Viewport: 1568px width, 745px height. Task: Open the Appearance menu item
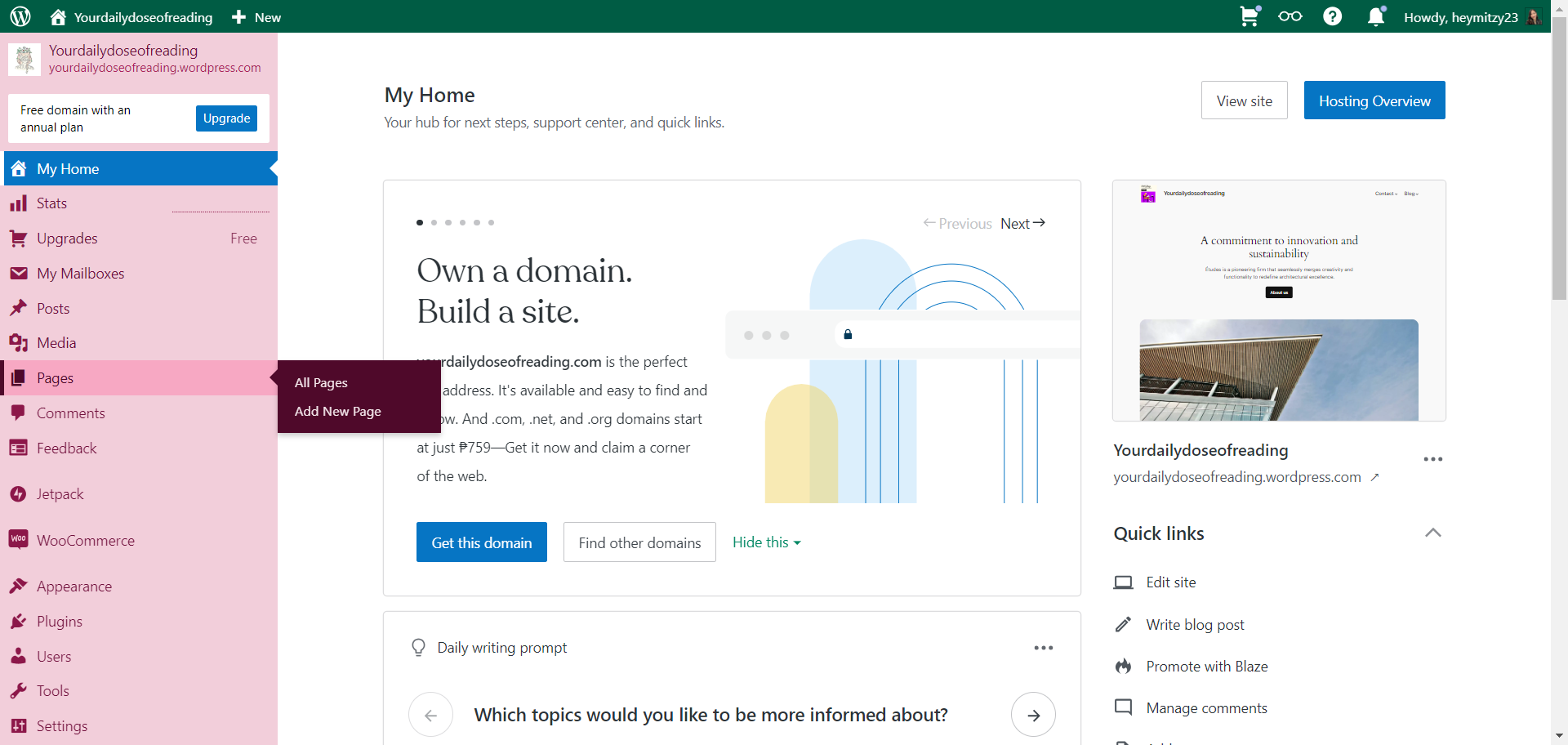point(140,586)
